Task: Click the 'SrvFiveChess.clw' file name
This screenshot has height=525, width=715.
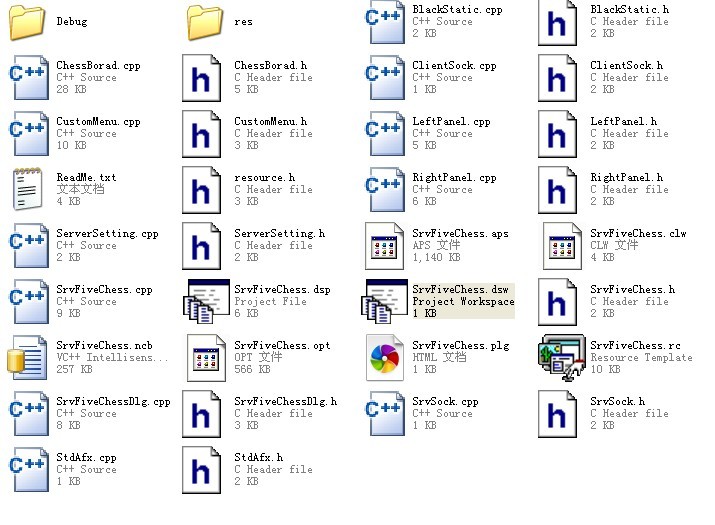Action: pos(638,234)
